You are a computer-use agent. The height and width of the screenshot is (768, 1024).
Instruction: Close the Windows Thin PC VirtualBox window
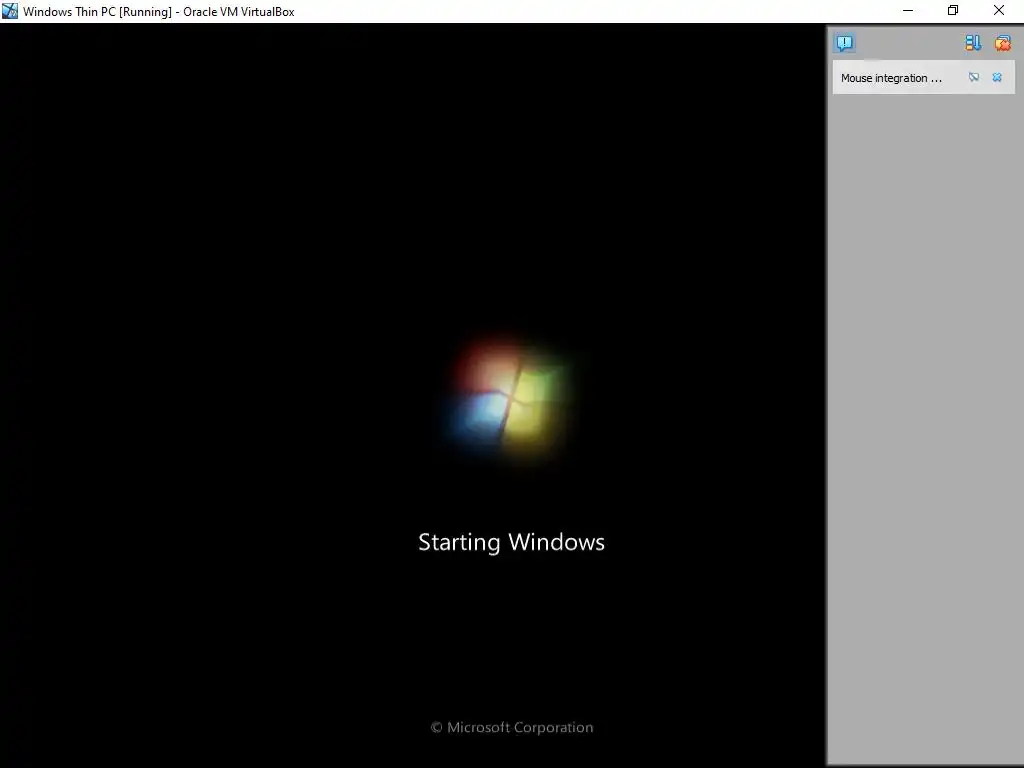tap(999, 11)
